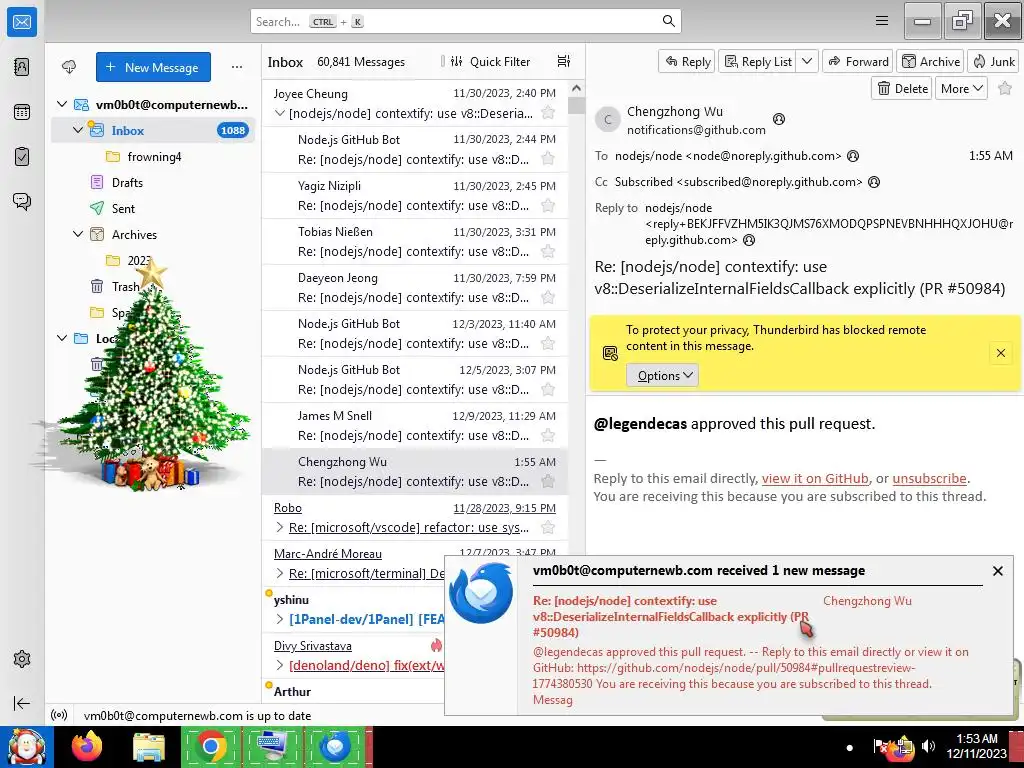Star the open Chengzhong Wu message in header
Viewport: 1024px width, 768px height.
(x=1005, y=89)
